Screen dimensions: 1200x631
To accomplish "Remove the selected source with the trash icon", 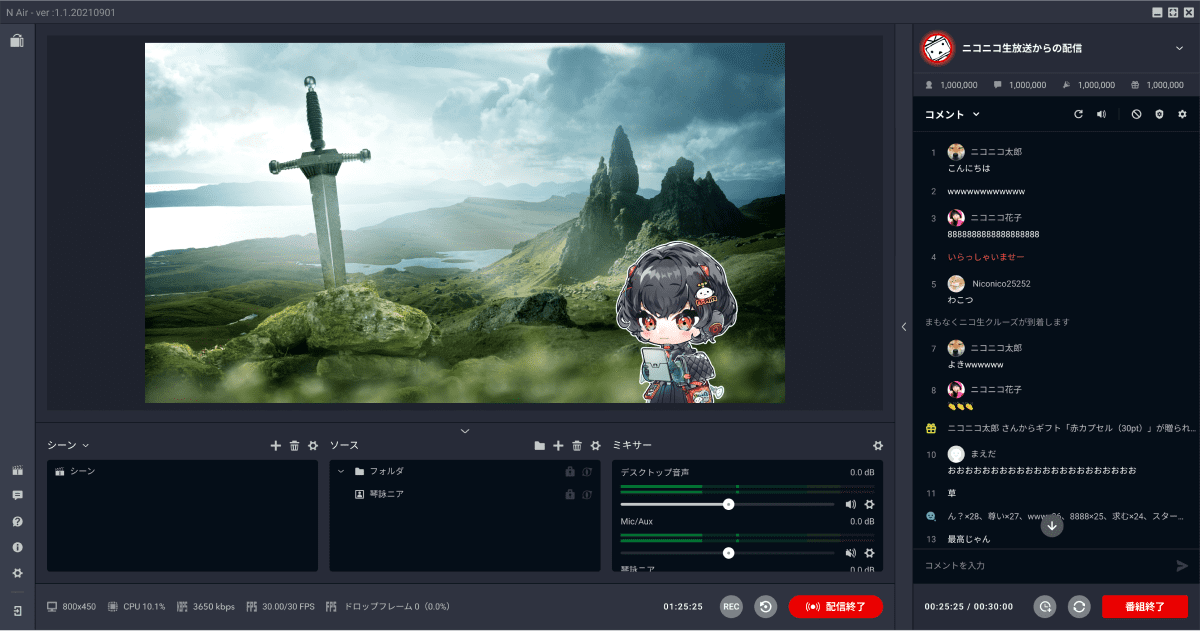I will pos(577,445).
